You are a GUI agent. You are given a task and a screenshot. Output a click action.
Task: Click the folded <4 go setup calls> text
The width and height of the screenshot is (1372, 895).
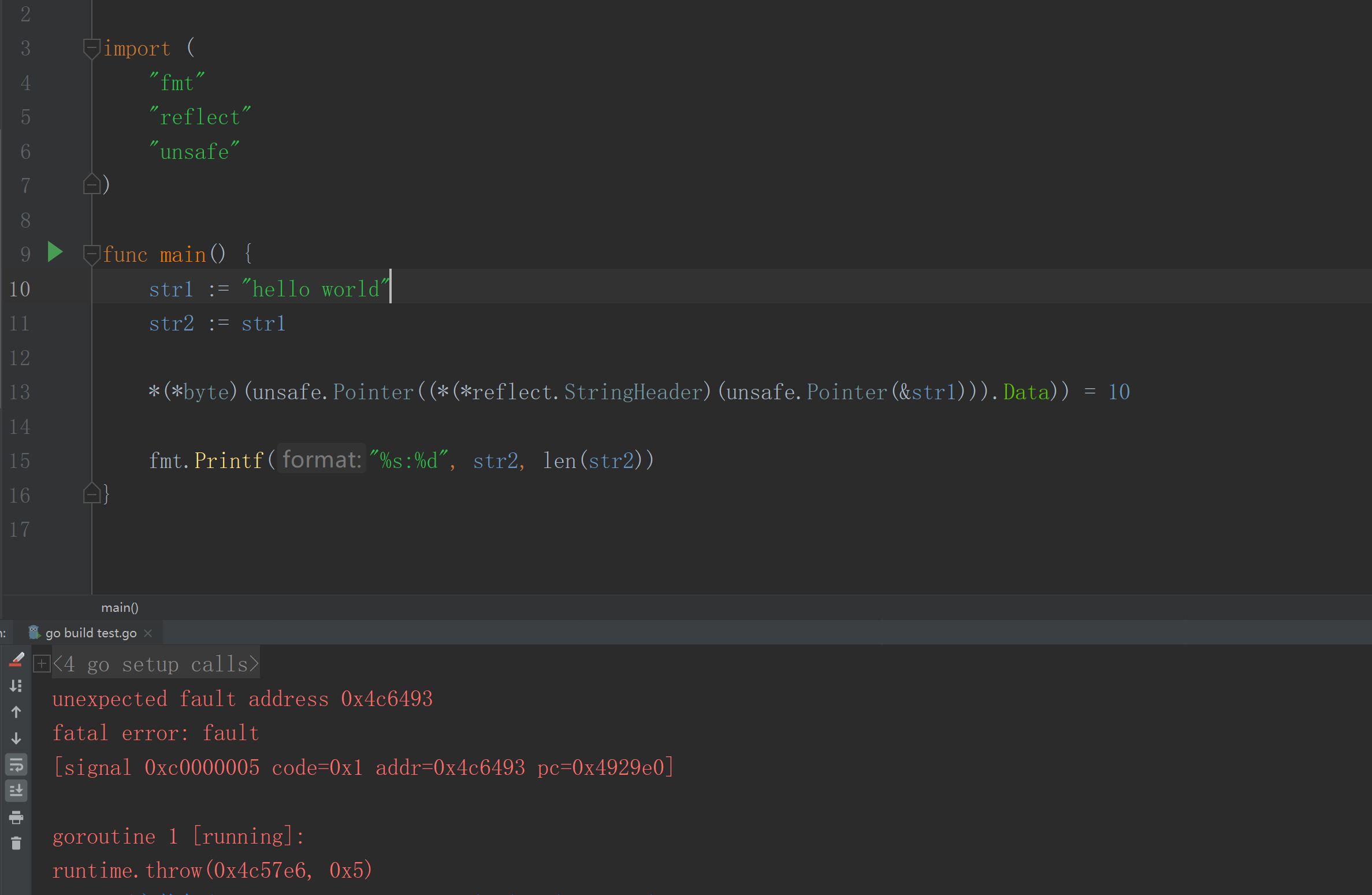tap(156, 664)
